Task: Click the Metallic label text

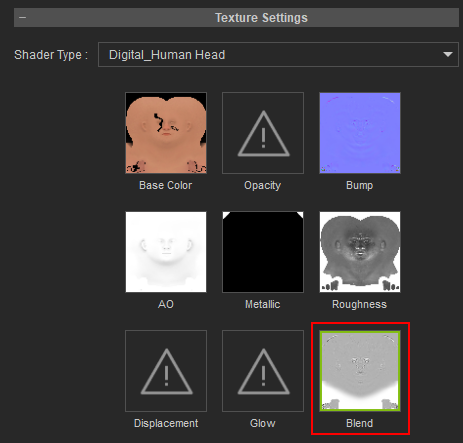Action: [263, 304]
